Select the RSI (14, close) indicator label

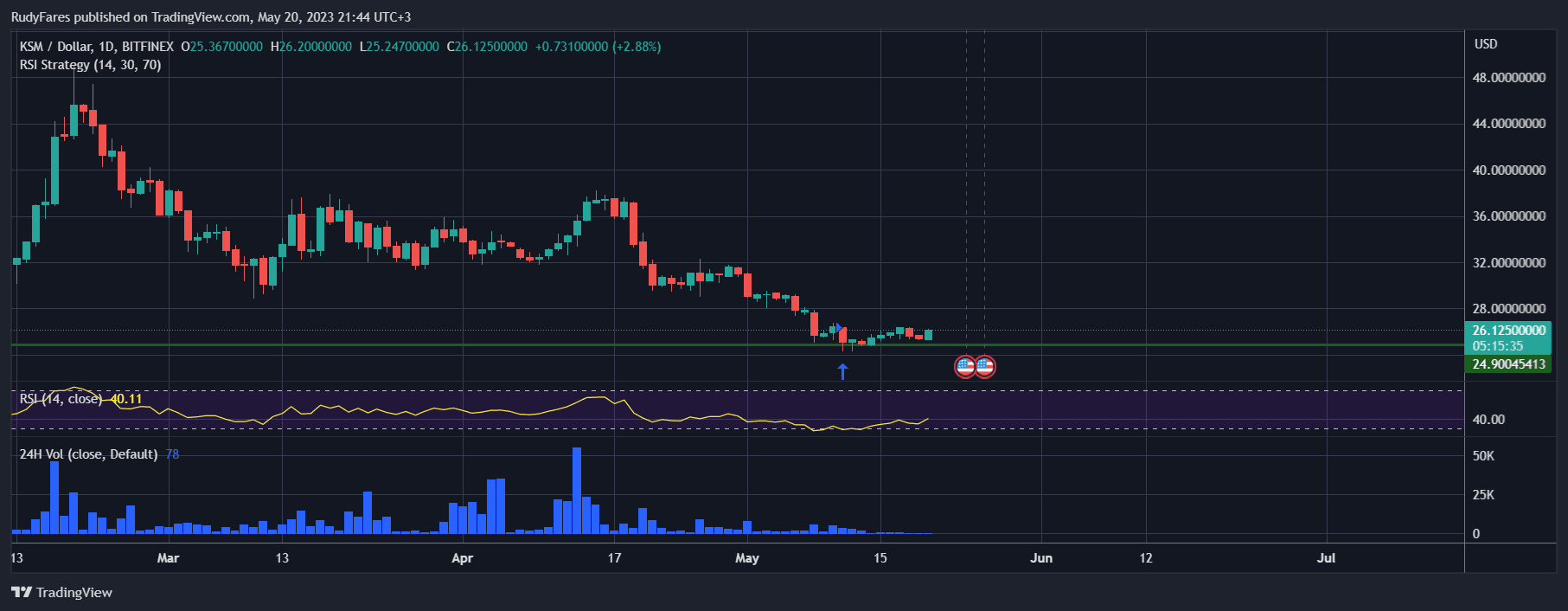pyautogui.click(x=61, y=399)
